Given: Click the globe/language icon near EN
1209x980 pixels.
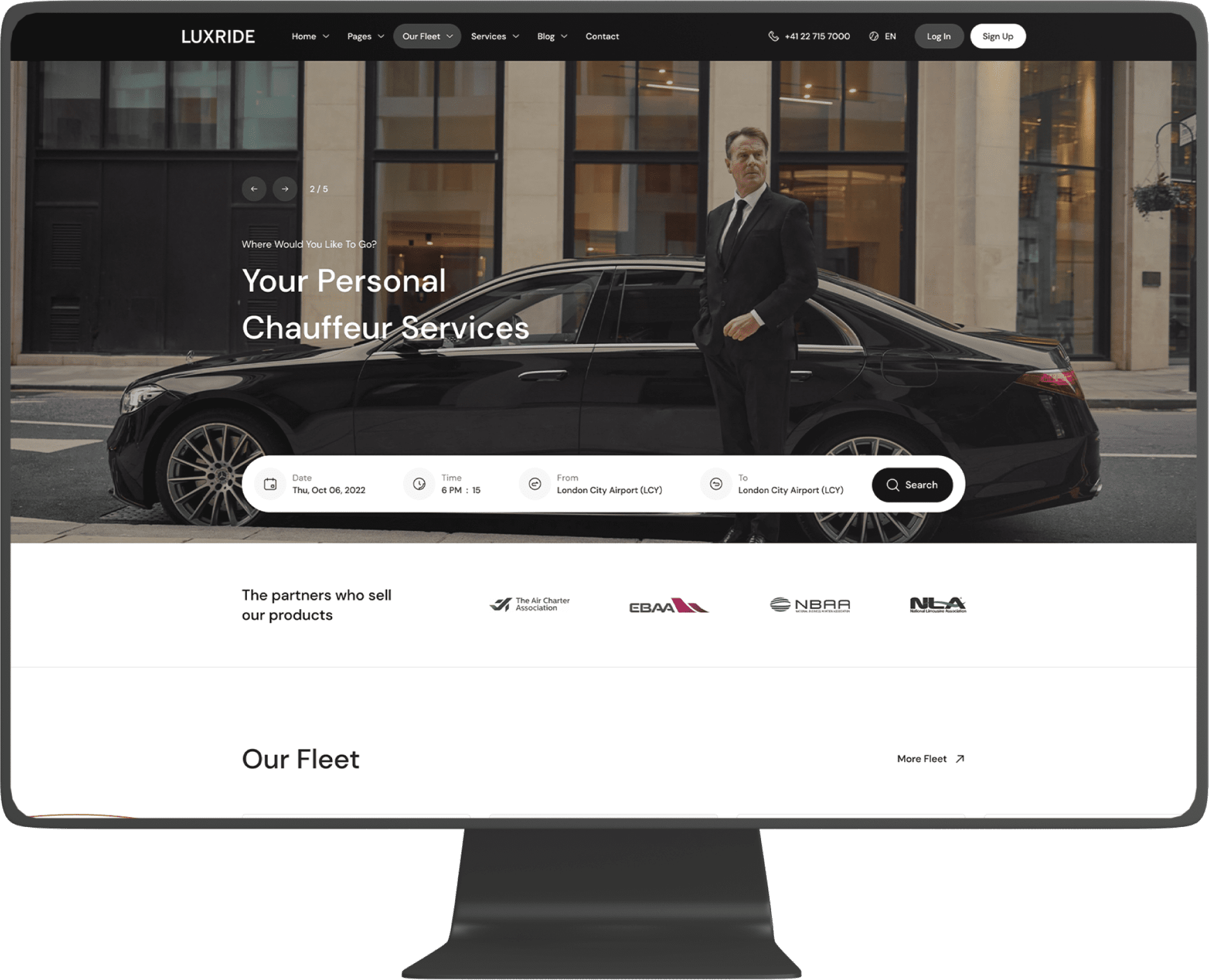Looking at the screenshot, I should click(x=873, y=36).
